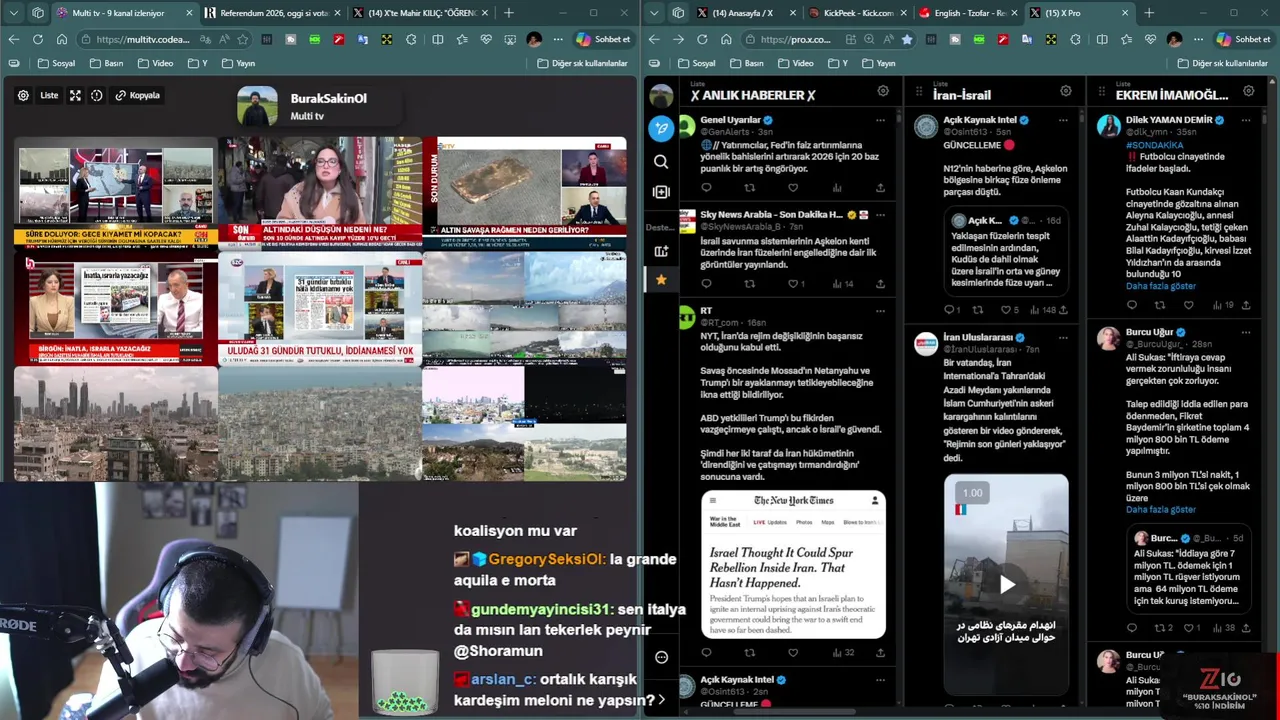This screenshot has height=720, width=1280.
Task: Open more options on Burcu Uğur post
Action: (1245, 332)
